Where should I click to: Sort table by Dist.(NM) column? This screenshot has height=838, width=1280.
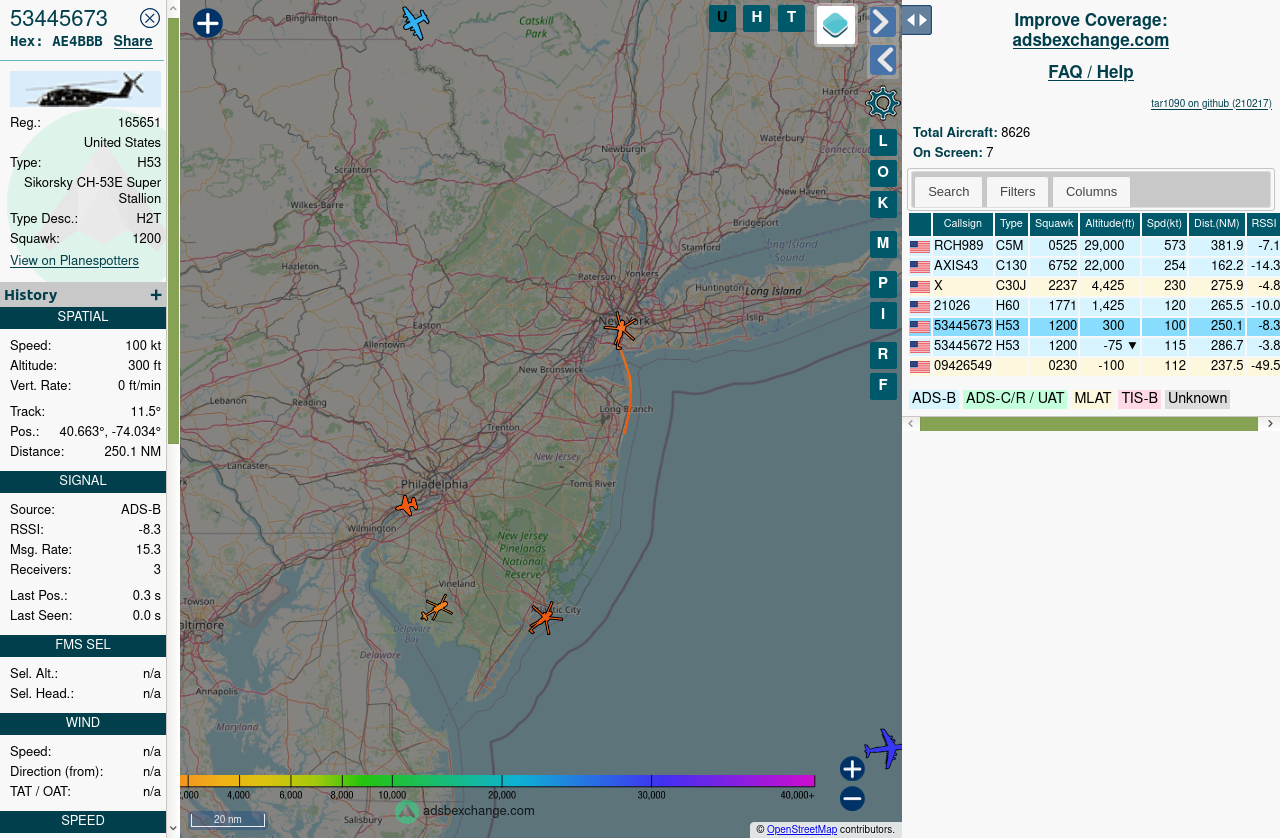click(x=1217, y=224)
